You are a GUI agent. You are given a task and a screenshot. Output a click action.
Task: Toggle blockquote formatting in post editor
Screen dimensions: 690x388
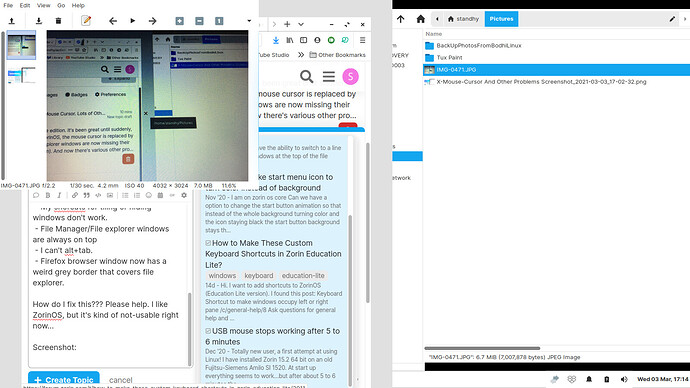pyautogui.click(x=87, y=195)
